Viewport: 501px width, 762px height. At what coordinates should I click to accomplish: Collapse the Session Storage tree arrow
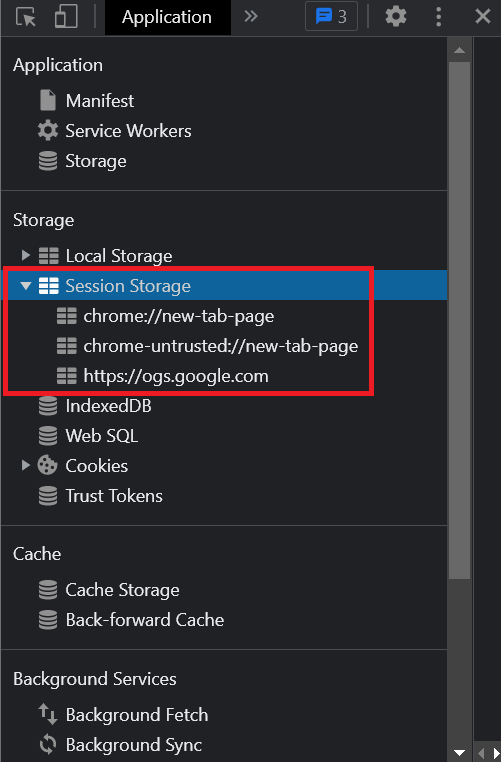click(26, 286)
